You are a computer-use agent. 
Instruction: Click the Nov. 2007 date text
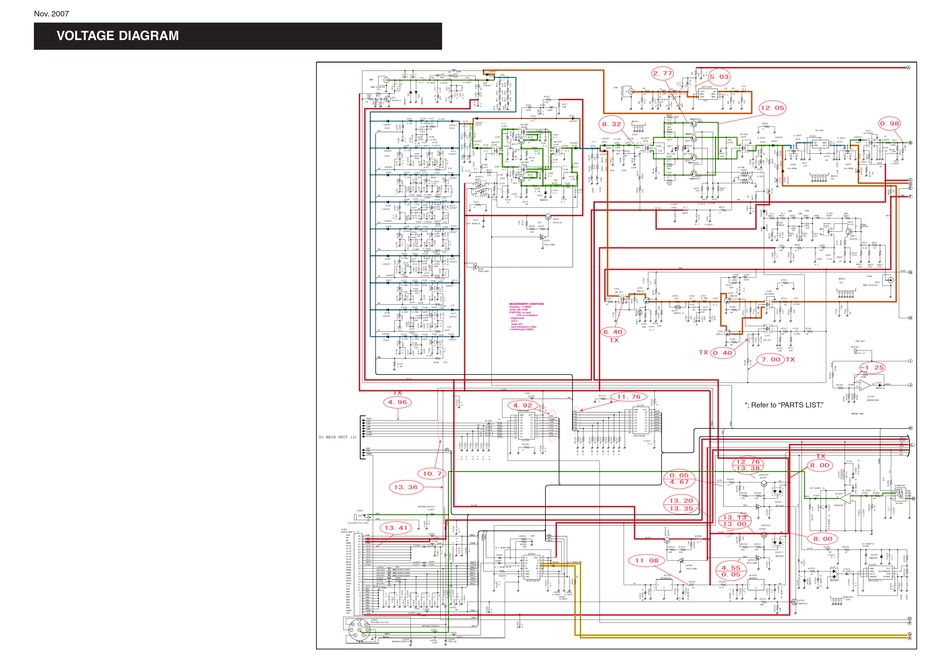click(x=54, y=12)
